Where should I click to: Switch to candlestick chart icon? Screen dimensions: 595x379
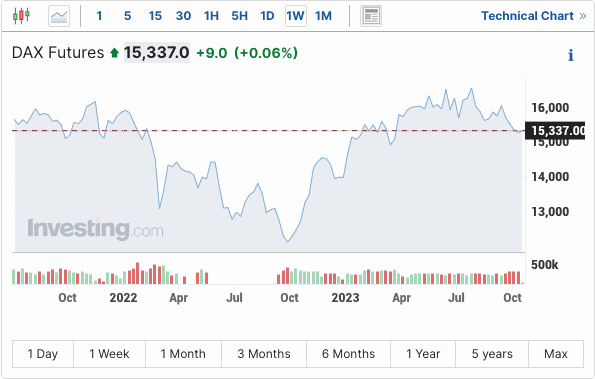point(21,16)
